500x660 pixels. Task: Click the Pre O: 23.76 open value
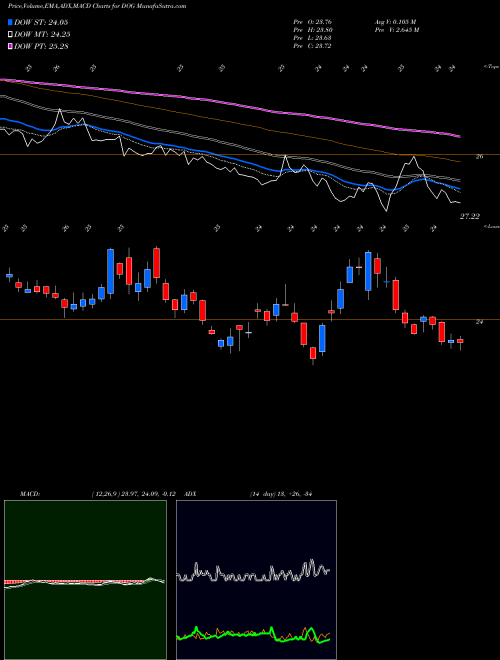coord(312,22)
